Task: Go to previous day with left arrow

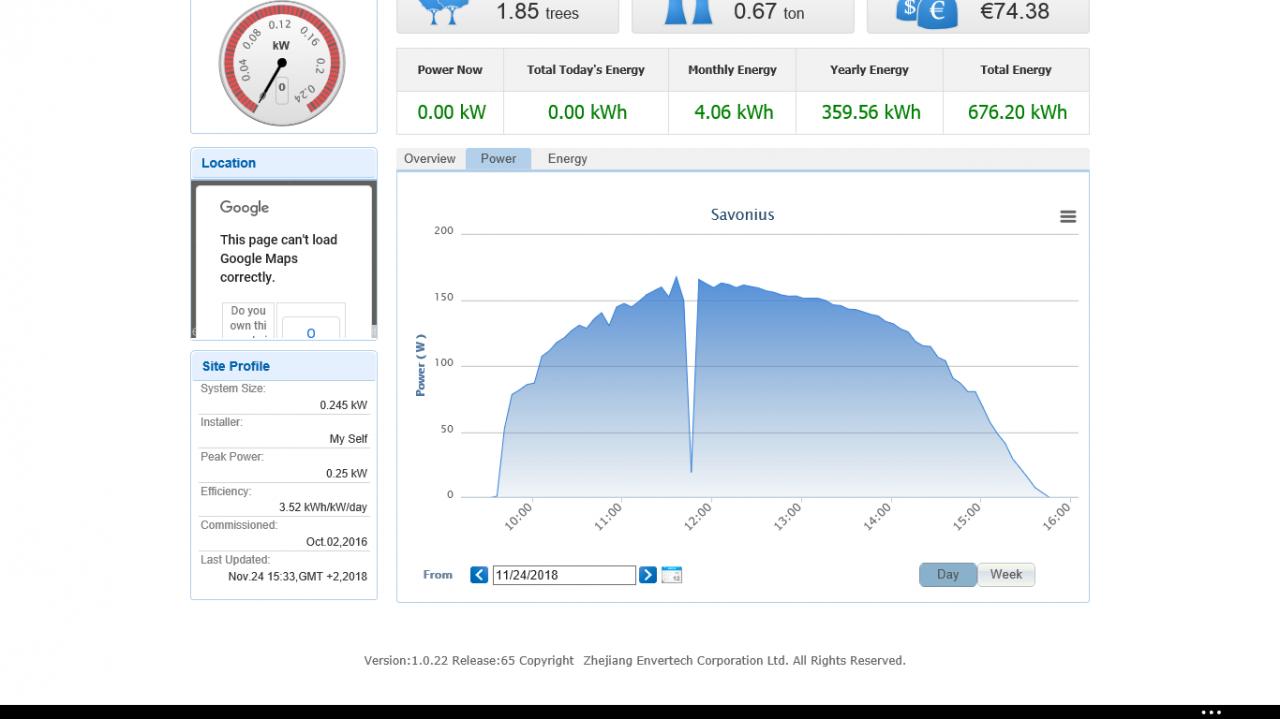Action: coord(479,575)
